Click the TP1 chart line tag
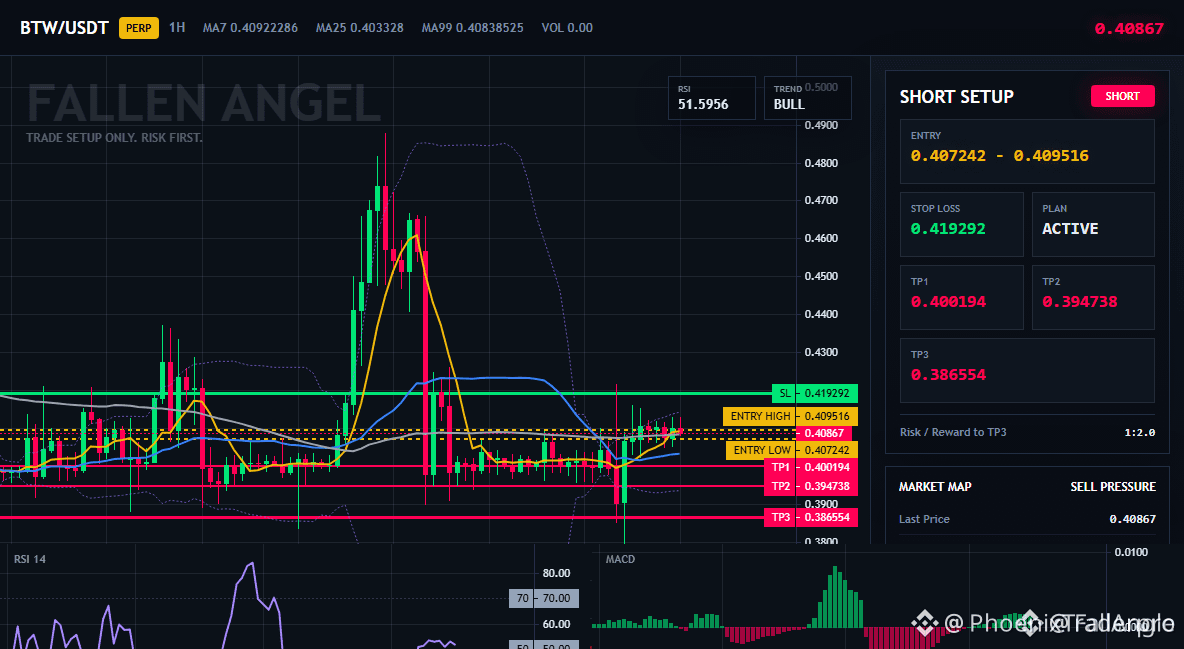The image size is (1184, 649). (812, 468)
